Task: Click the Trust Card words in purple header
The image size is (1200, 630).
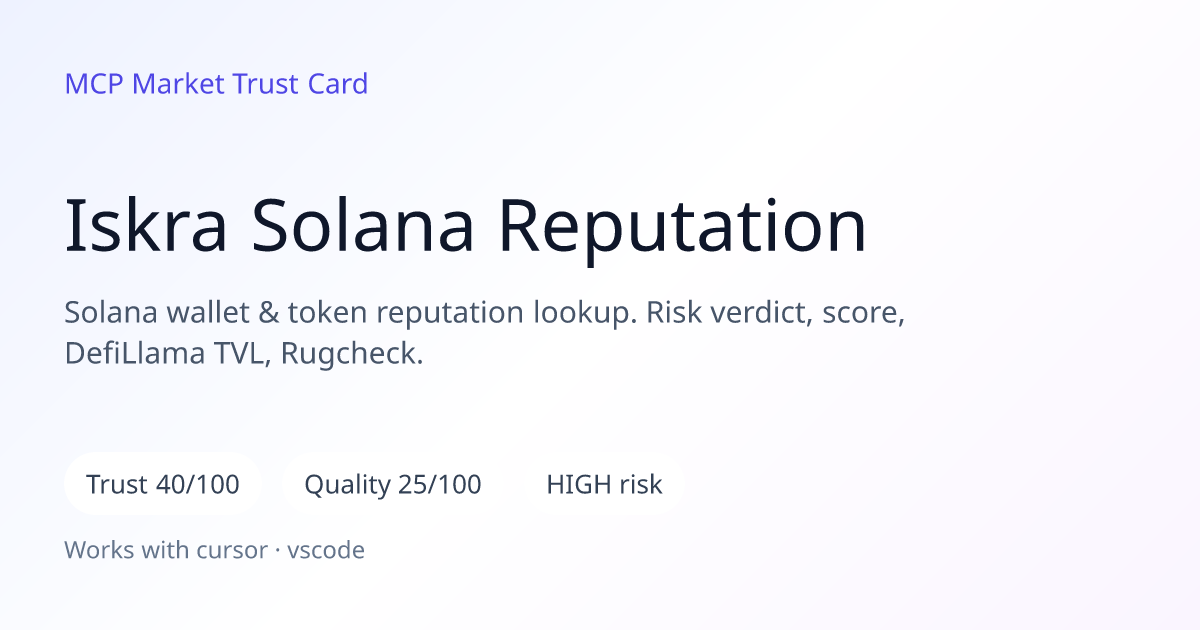Action: [x=300, y=84]
